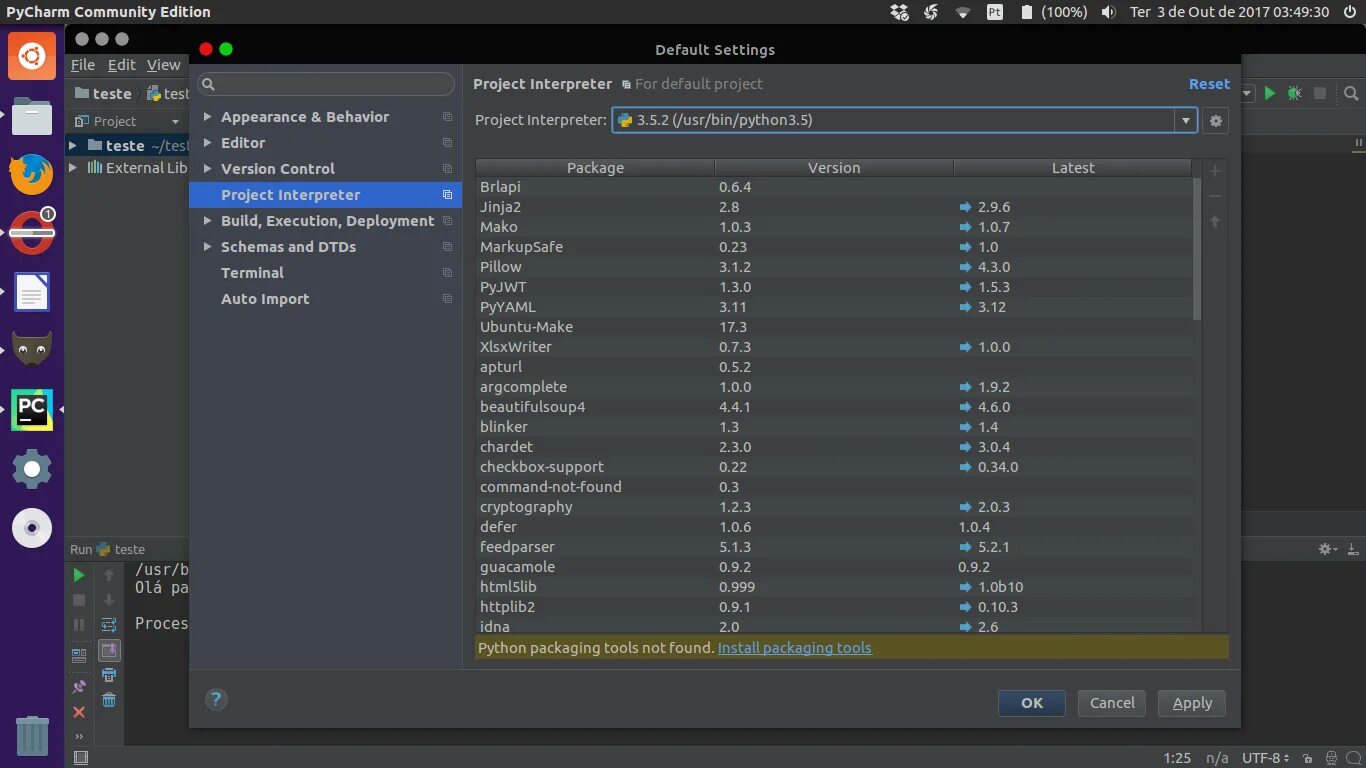1366x768 pixels.
Task: Expand the Version Control settings section
Action: pyautogui.click(x=207, y=169)
